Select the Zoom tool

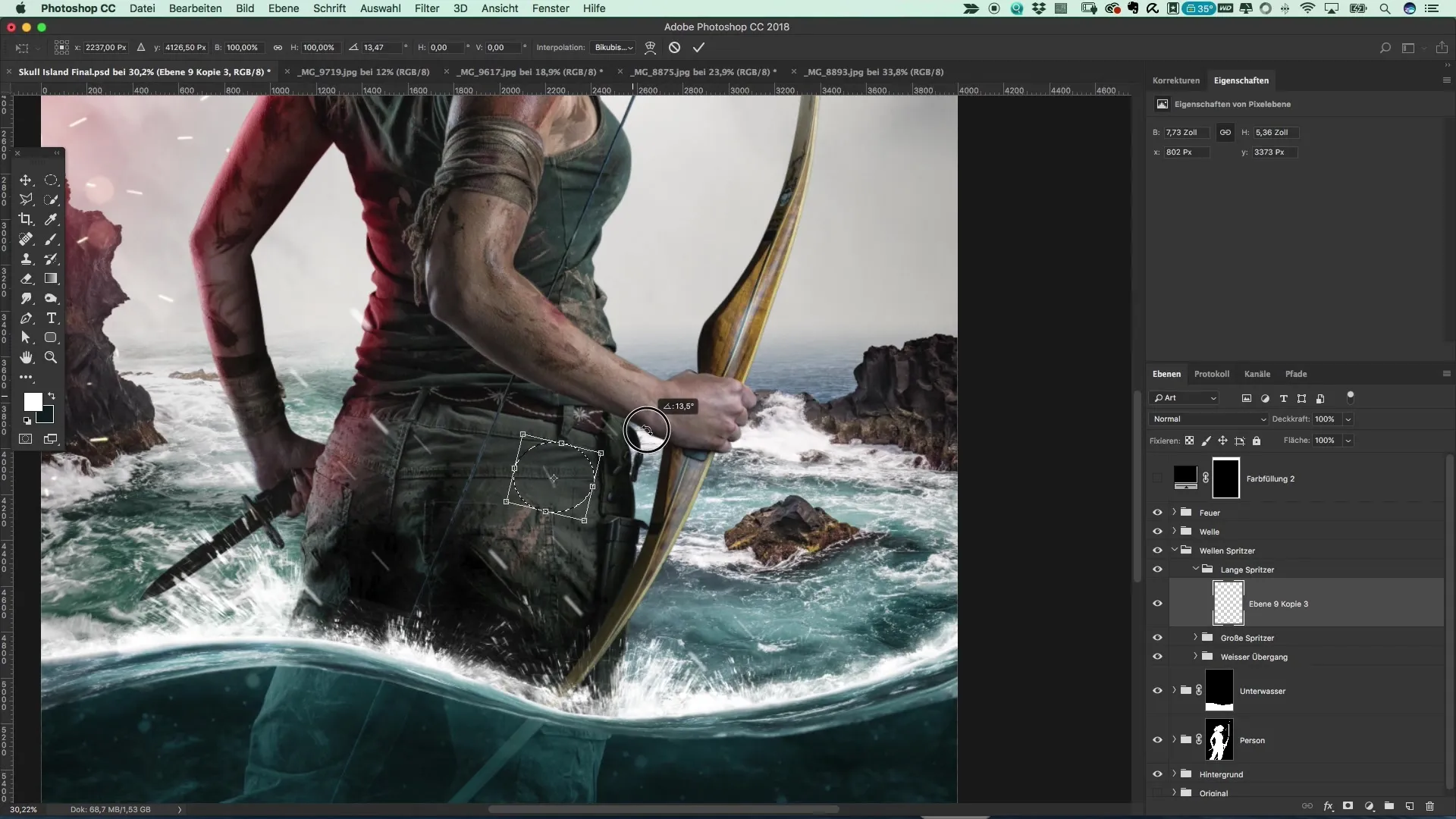tap(51, 357)
